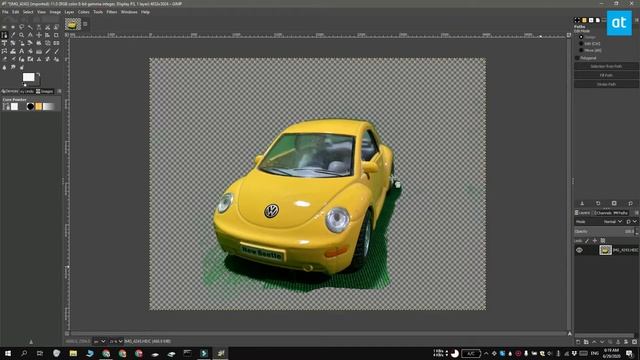Select the Paths tool

(x=4, y=35)
